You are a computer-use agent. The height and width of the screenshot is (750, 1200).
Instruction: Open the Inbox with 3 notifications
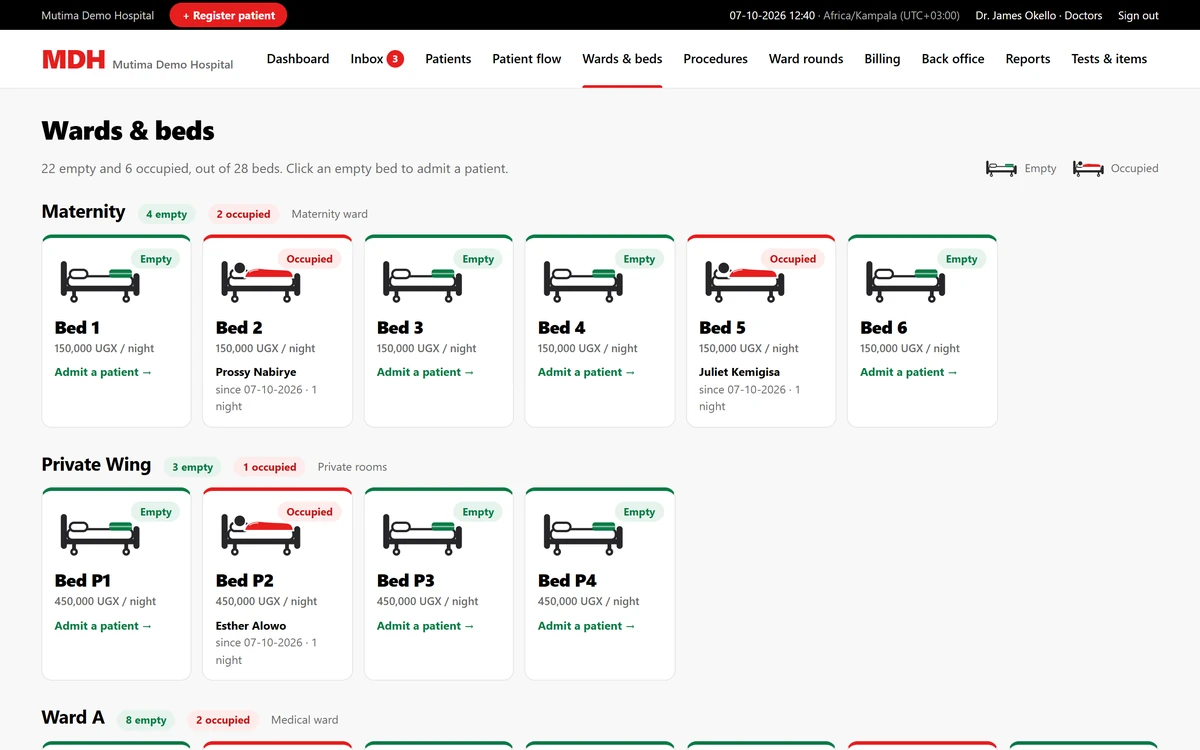(x=377, y=59)
